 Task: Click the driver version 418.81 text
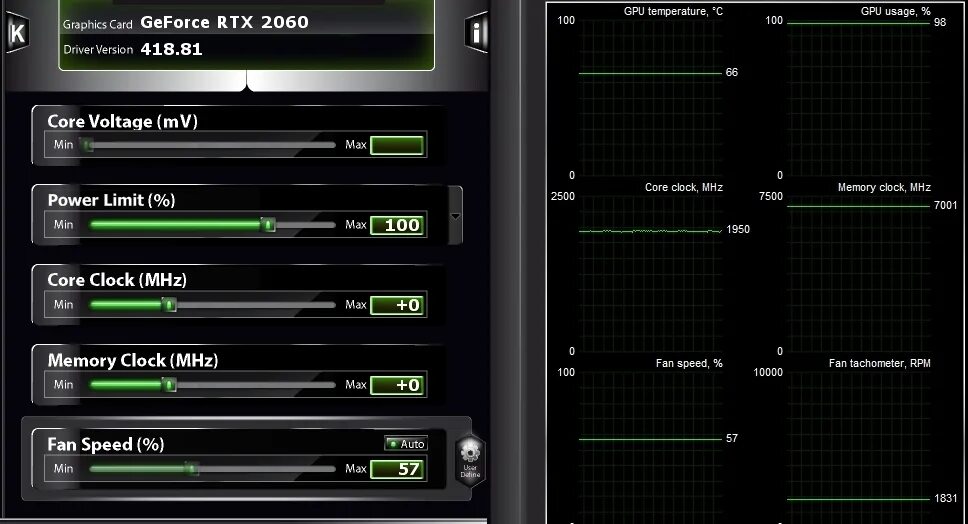tap(172, 49)
